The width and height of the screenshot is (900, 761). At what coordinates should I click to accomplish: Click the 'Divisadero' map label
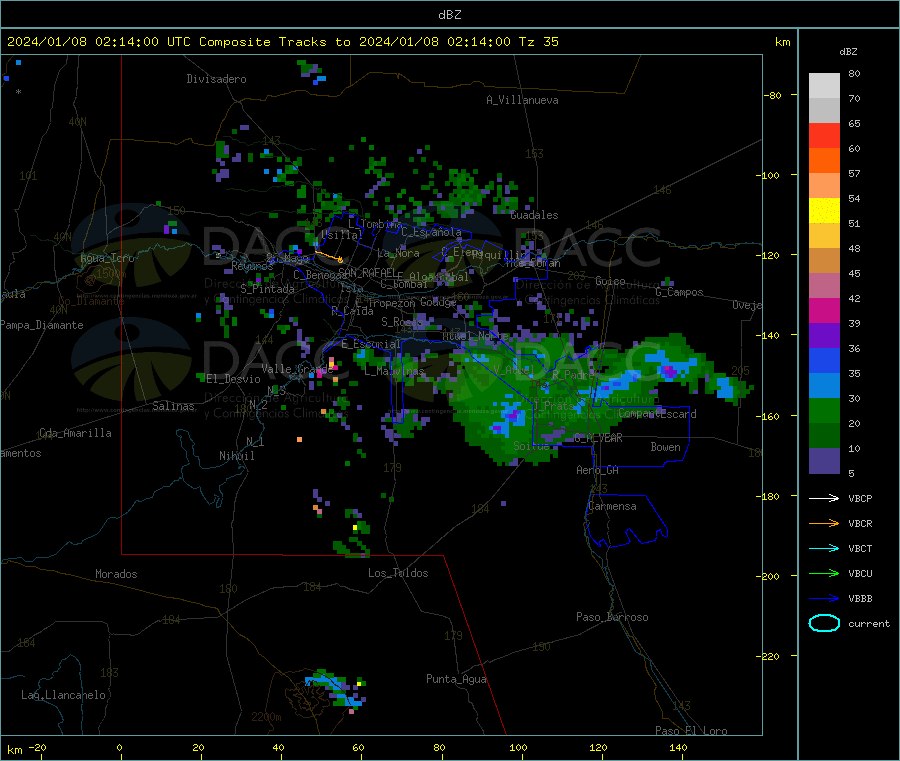click(x=216, y=79)
